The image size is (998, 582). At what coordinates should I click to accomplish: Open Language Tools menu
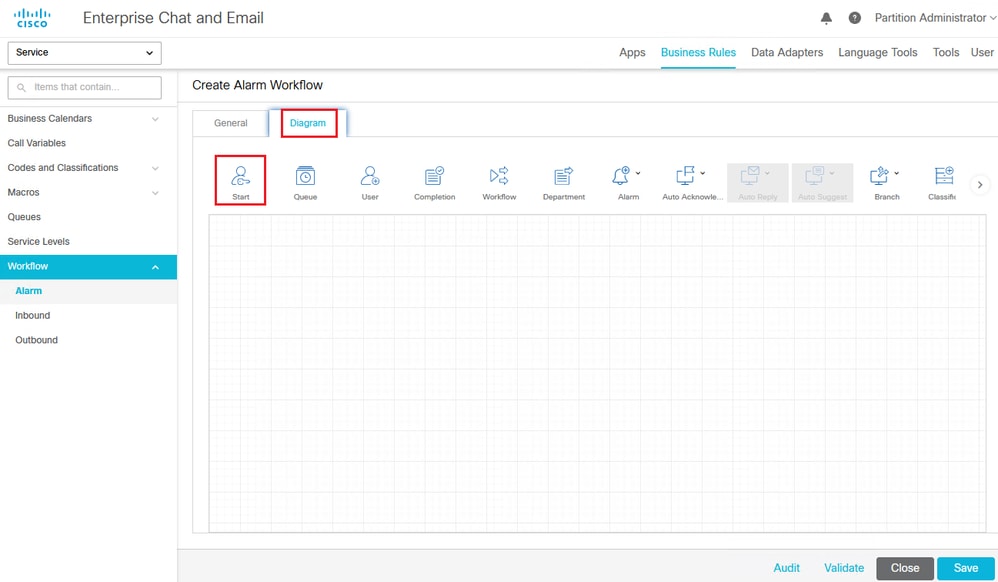pos(878,52)
